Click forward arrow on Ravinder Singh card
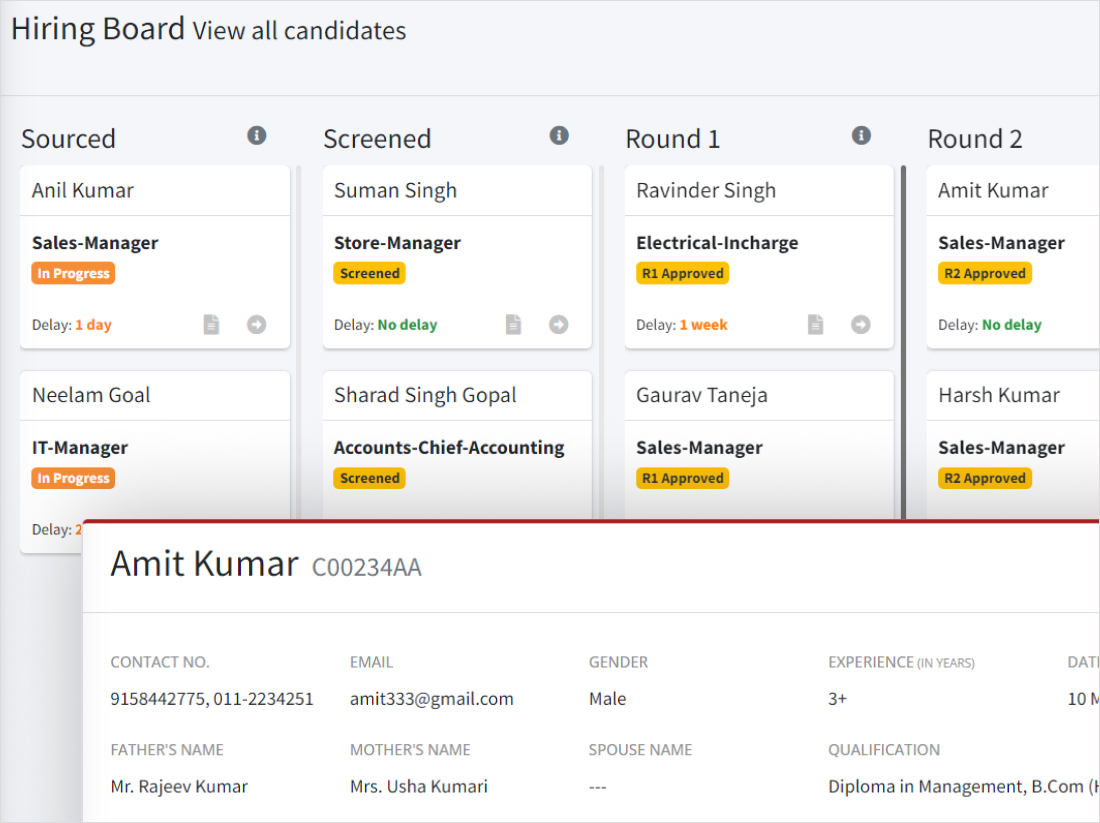This screenshot has width=1100, height=823. click(861, 324)
